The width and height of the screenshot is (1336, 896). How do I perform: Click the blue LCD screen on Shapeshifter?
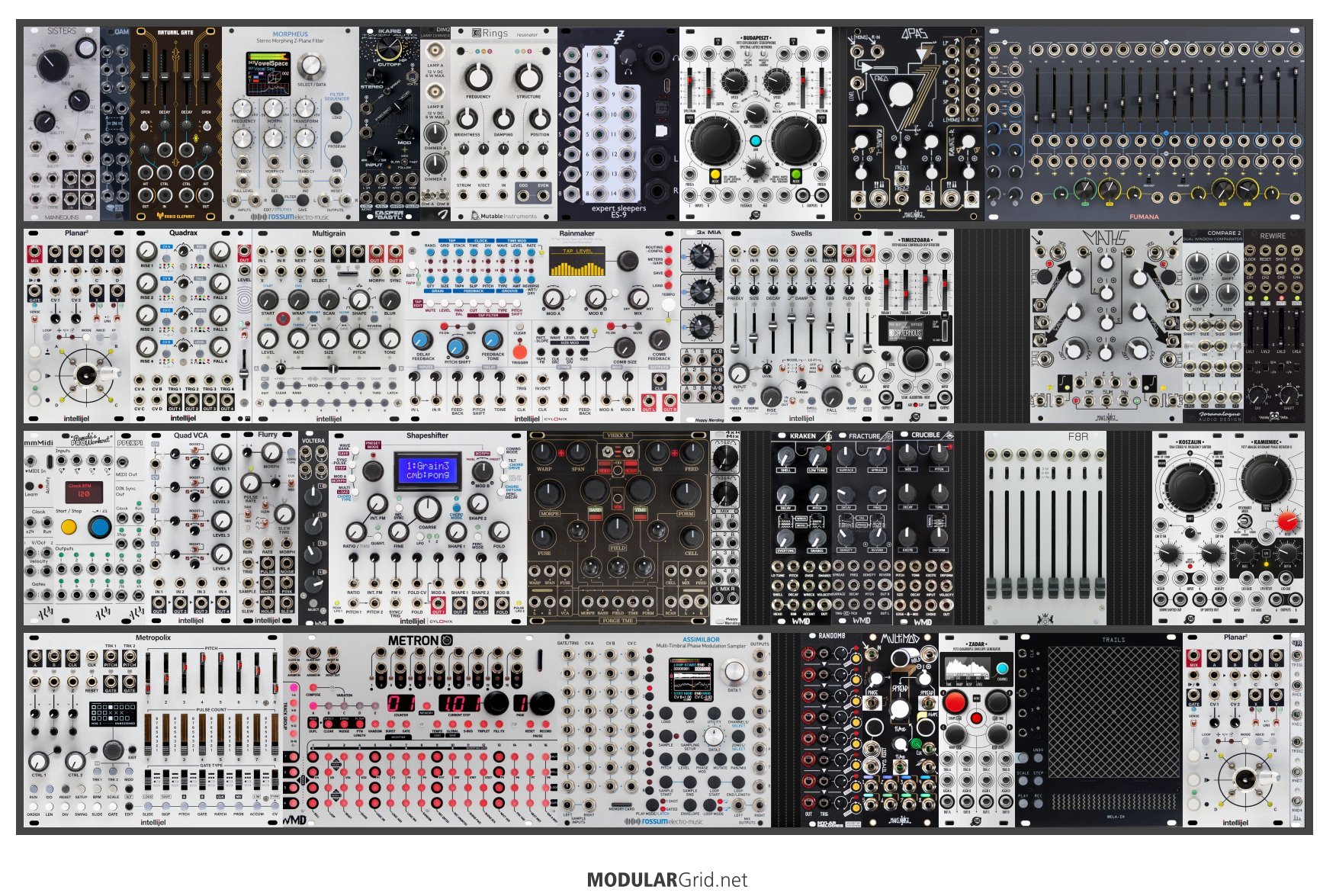pyautogui.click(x=429, y=470)
